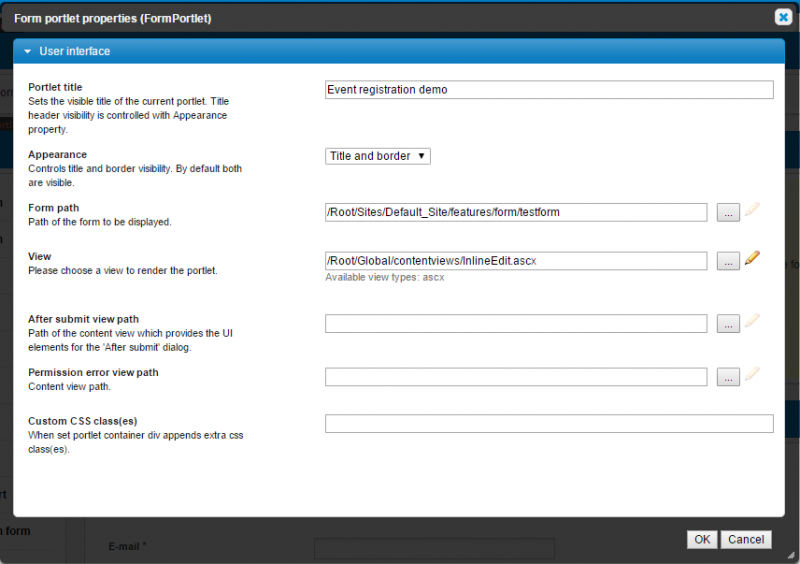
Task: Click into the Form path text field
Action: 516,212
